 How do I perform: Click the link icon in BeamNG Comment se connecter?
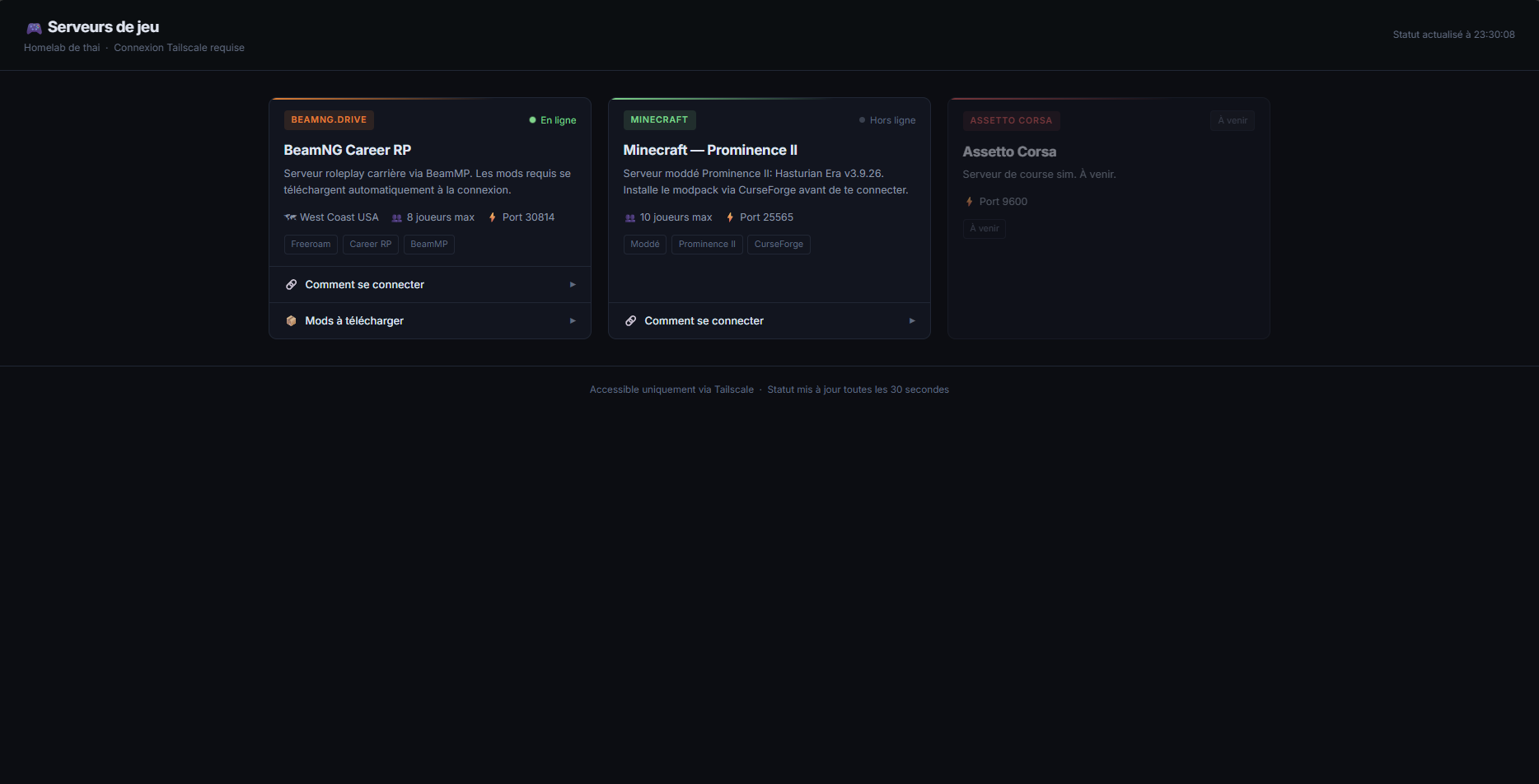291,285
